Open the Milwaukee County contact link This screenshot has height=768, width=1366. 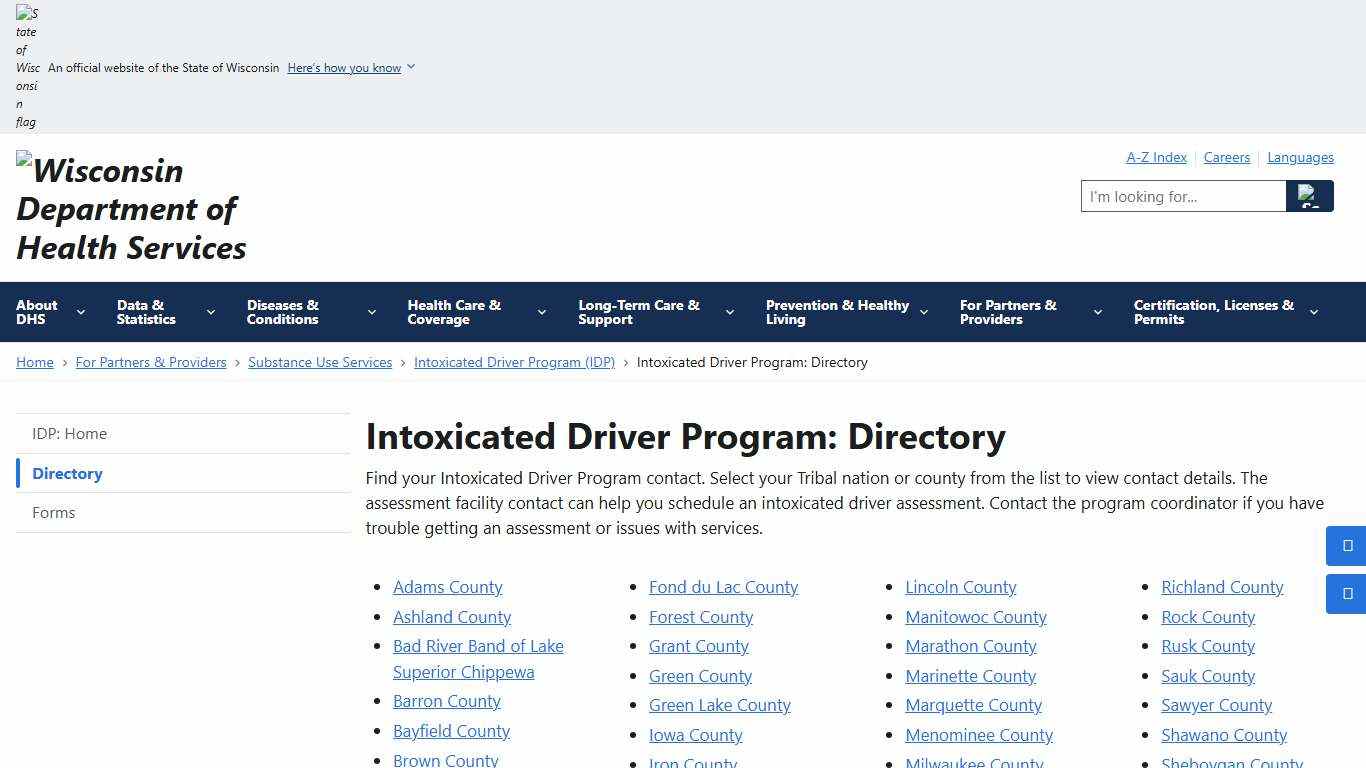974,762
